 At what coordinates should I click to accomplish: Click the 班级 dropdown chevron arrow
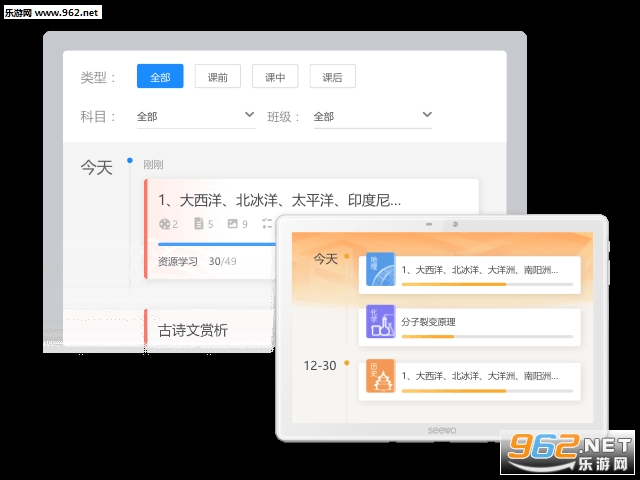tap(427, 115)
